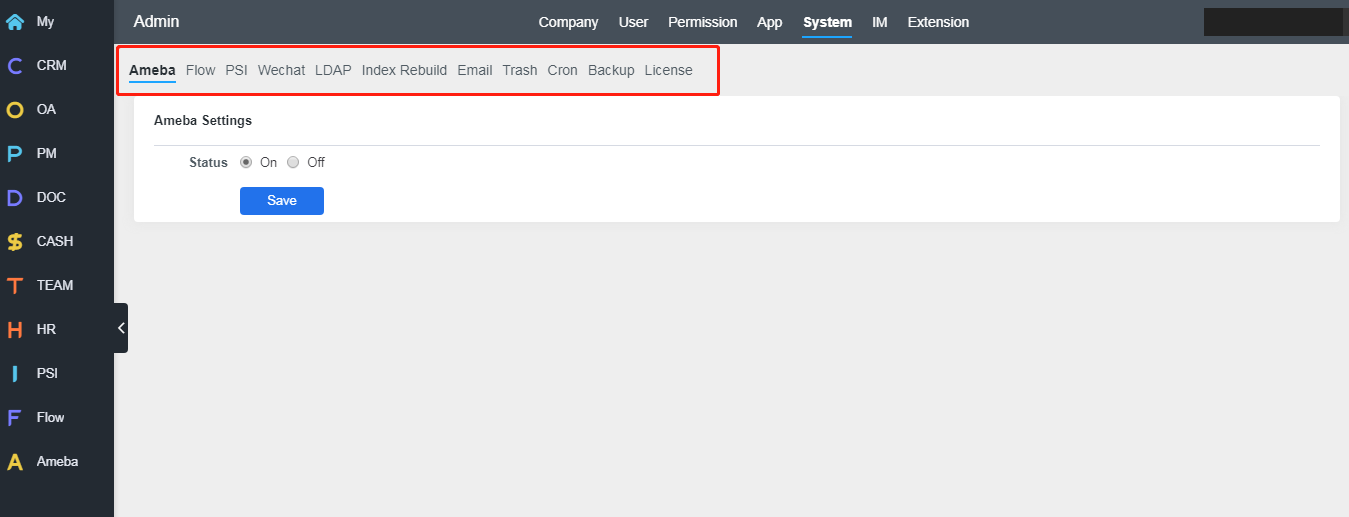Open the IM menu
The width and height of the screenshot is (1349, 517).
(x=880, y=22)
